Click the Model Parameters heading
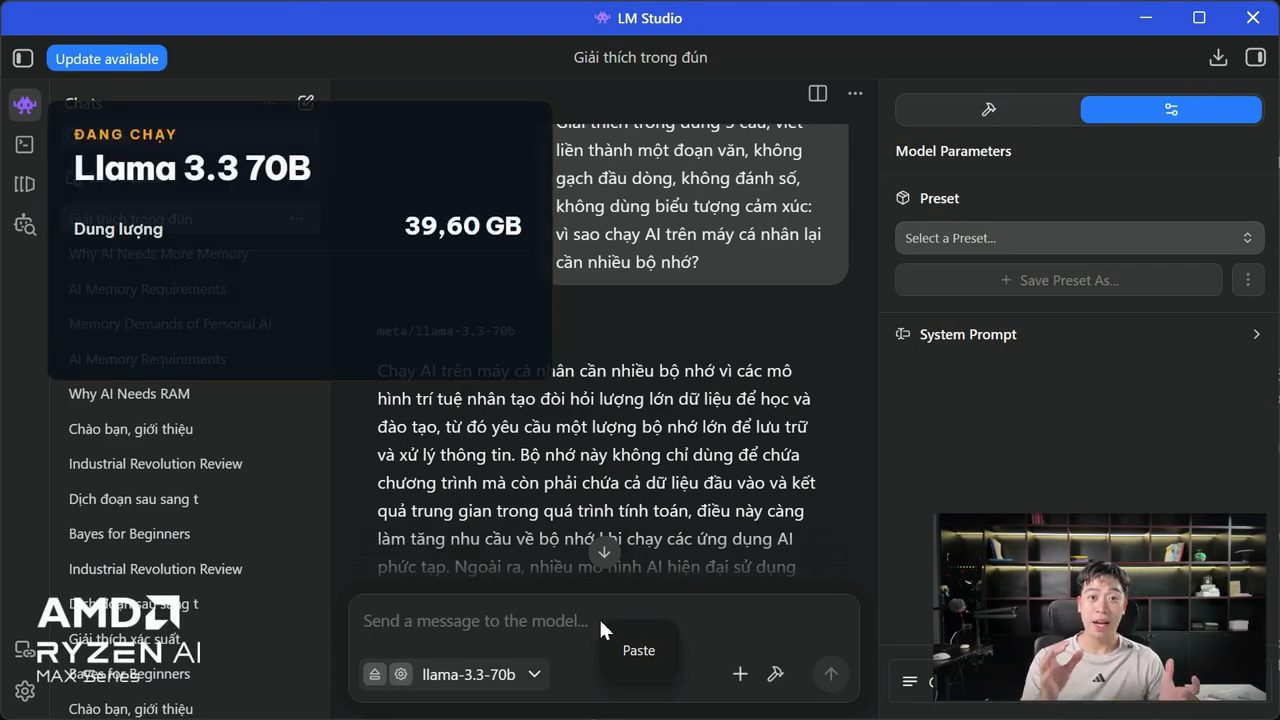This screenshot has width=1280, height=720. pos(953,151)
